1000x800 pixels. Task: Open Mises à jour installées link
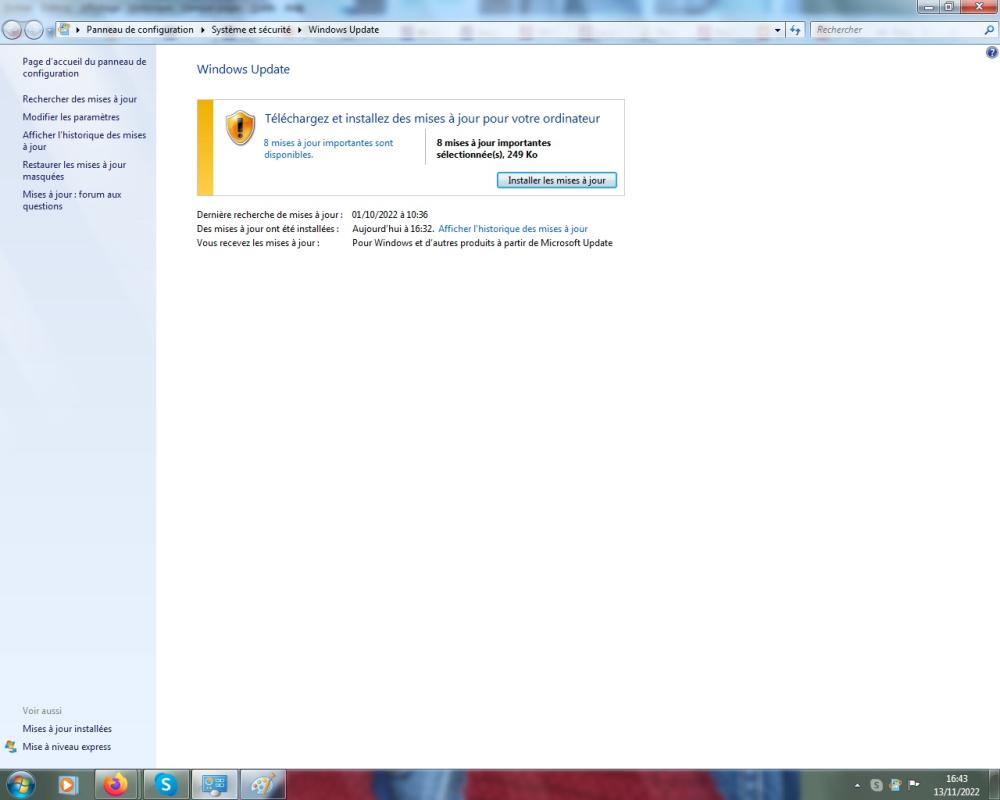point(67,729)
